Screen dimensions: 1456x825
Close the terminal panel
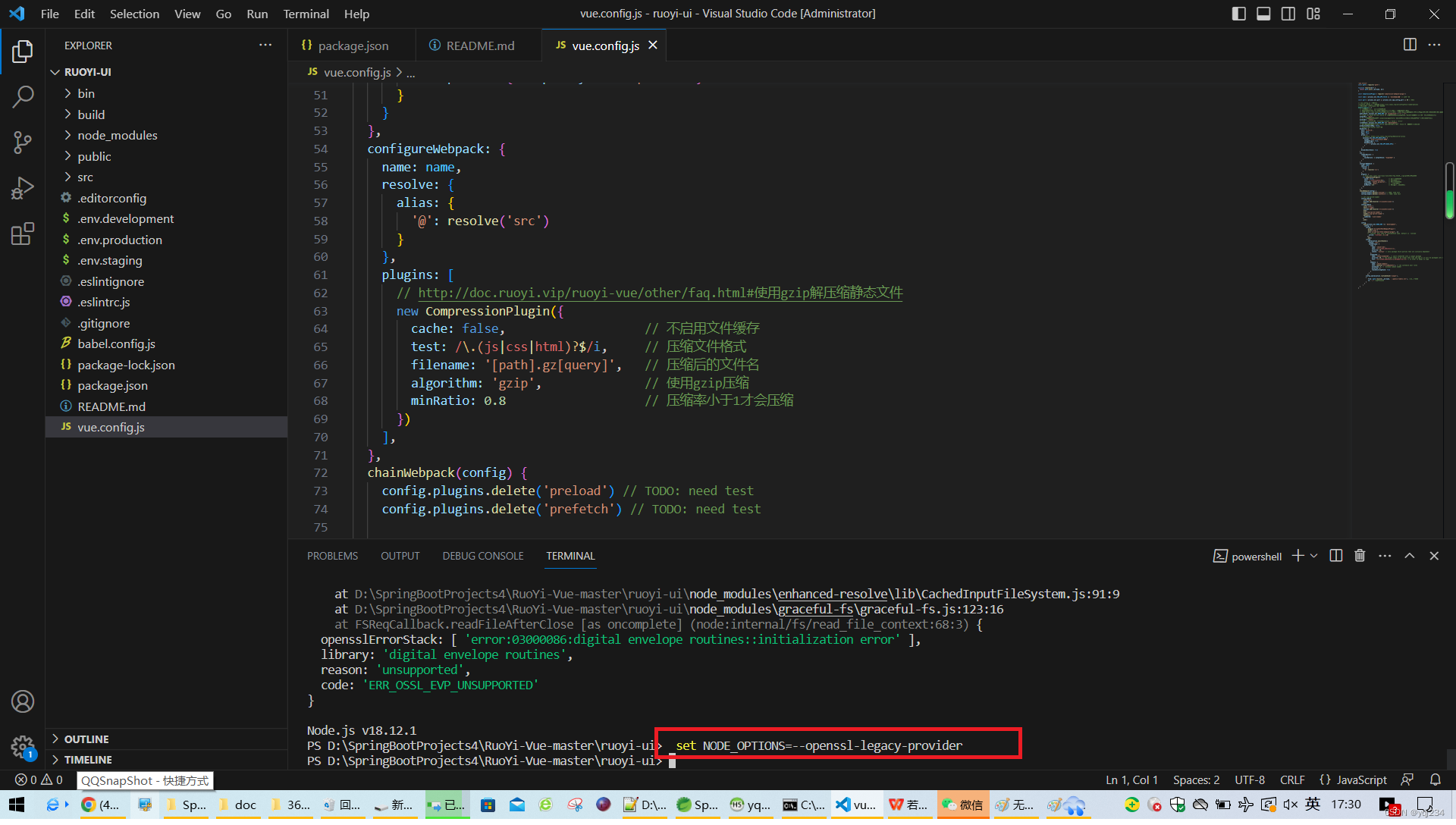click(x=1434, y=556)
